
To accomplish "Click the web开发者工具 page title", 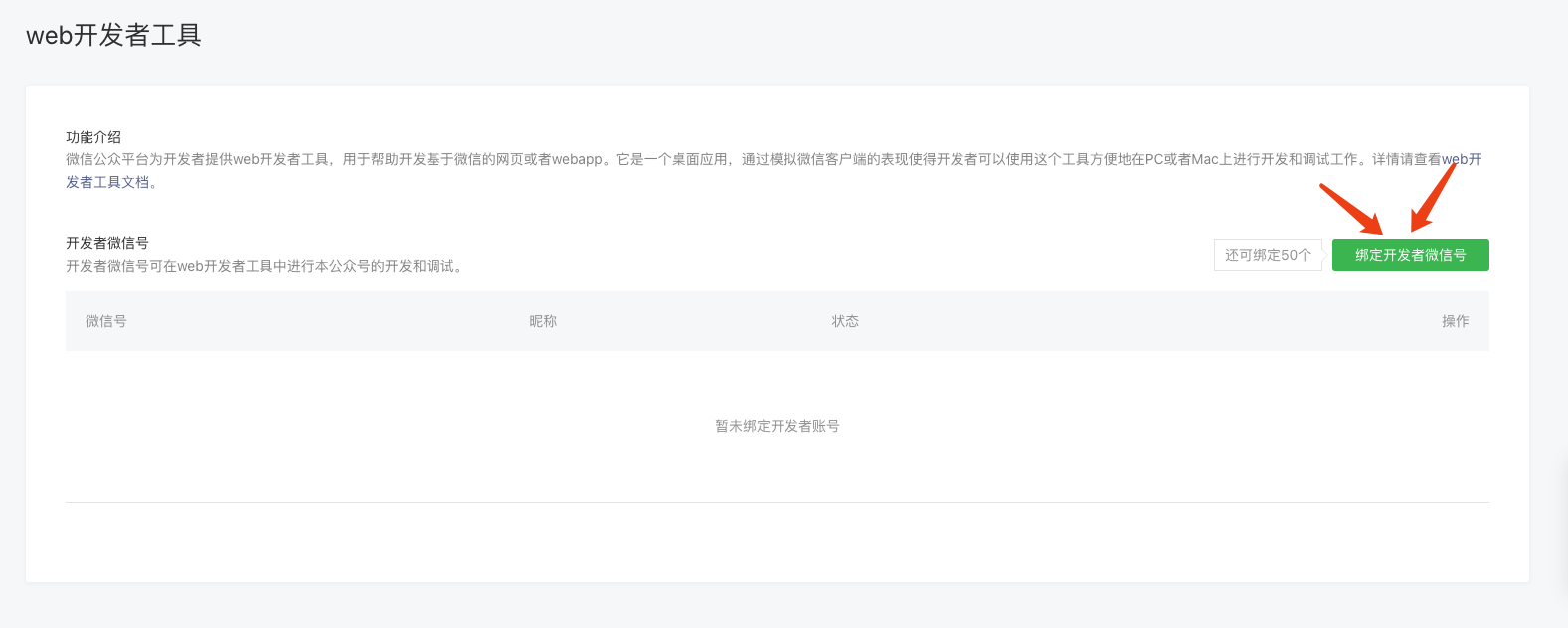I will [x=113, y=35].
